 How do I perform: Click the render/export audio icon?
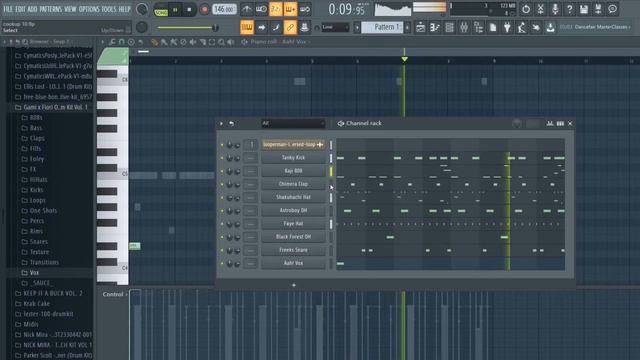(598, 9)
